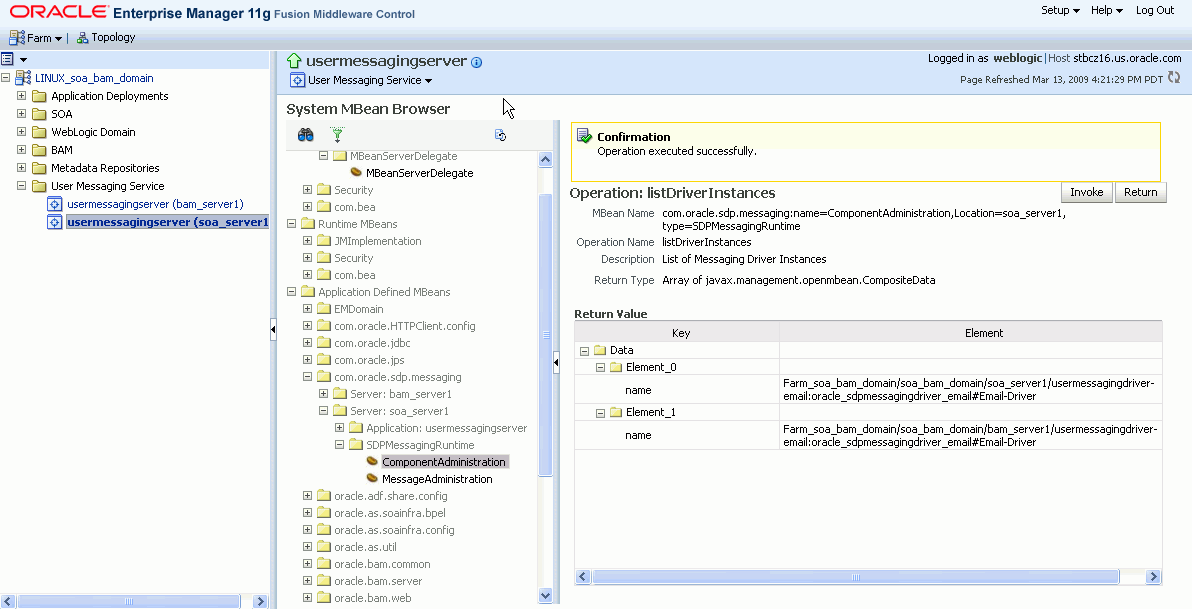
Task: Expand the oracle.bam.server folder
Action: tap(307, 580)
